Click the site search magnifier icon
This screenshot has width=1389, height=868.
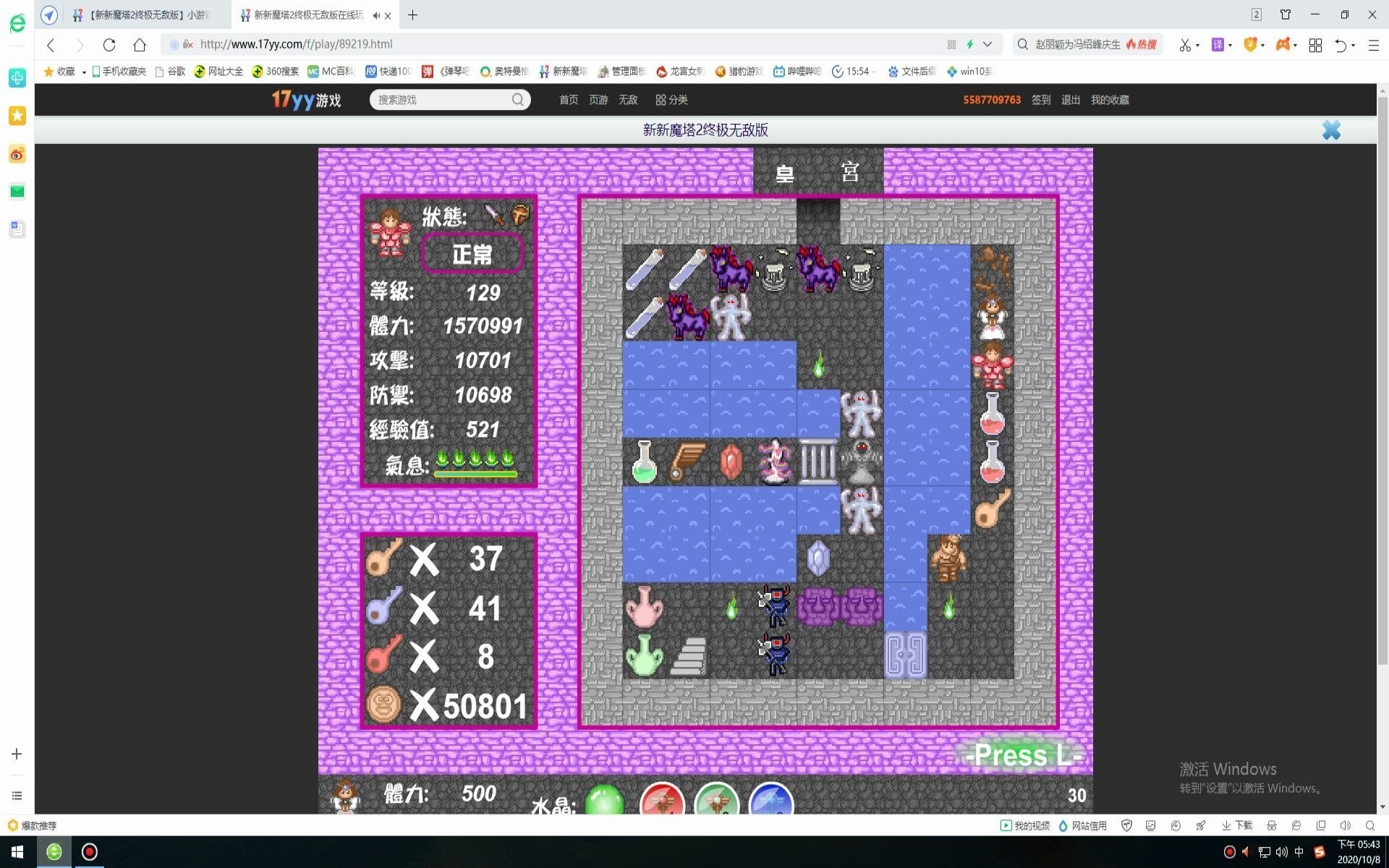point(518,100)
